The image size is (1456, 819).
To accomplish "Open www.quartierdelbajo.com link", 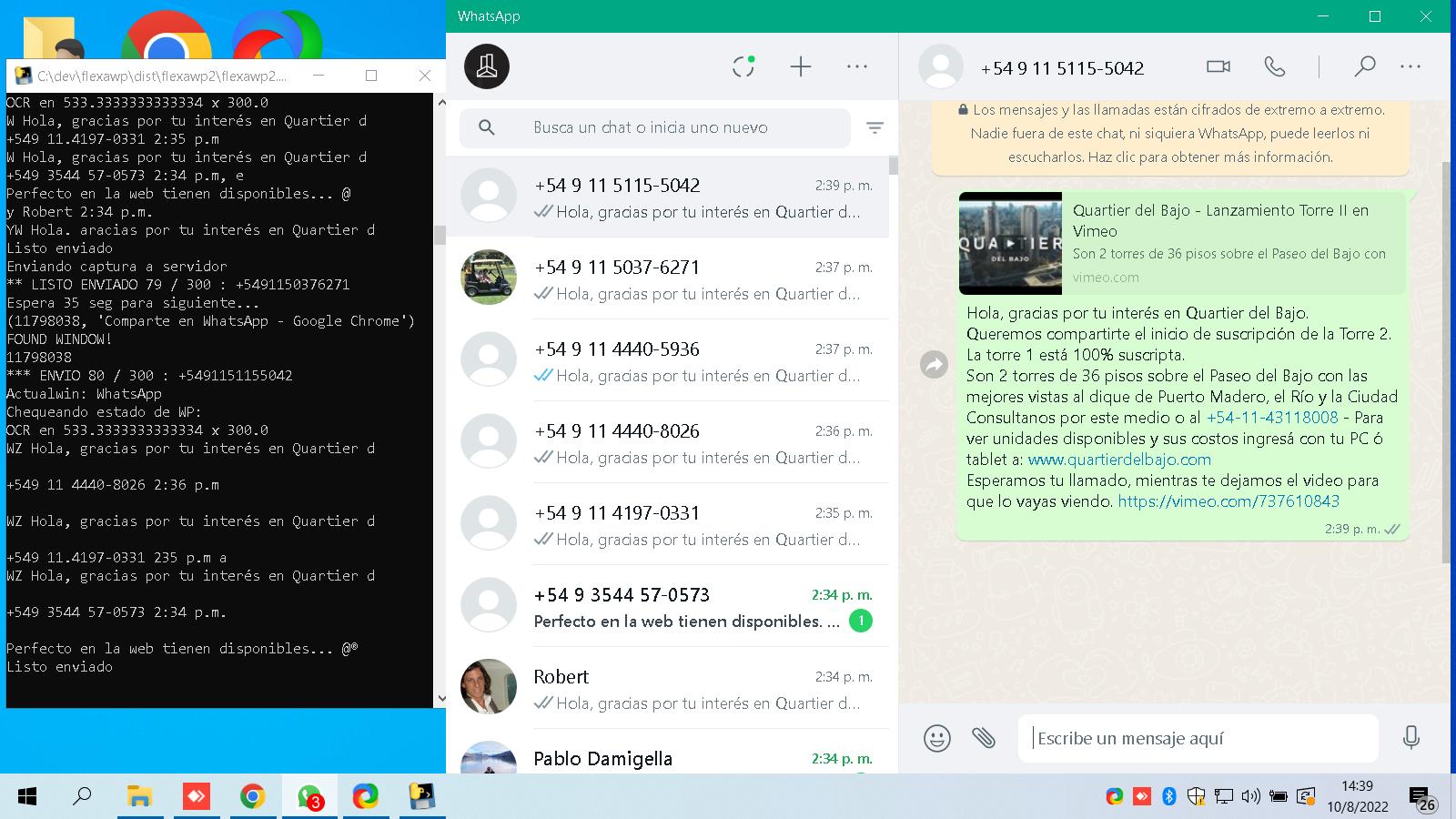I will (1119, 460).
